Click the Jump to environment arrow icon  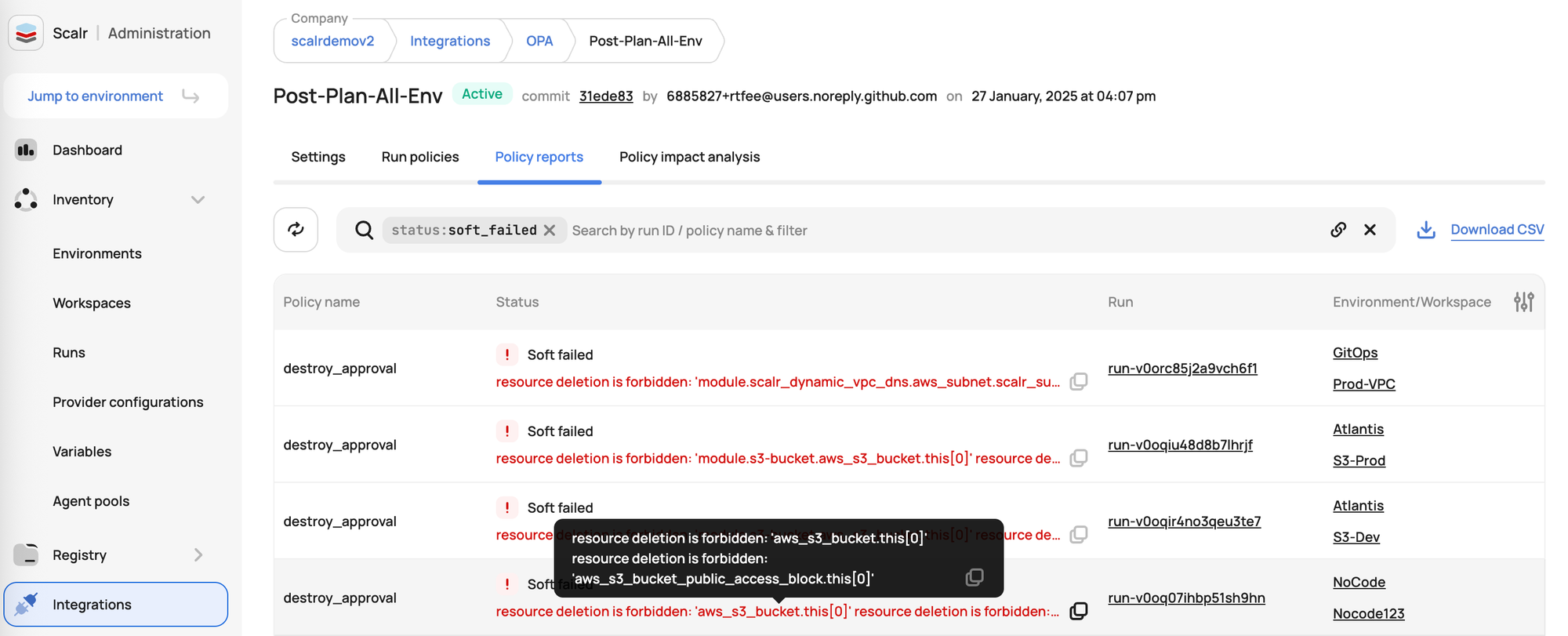[191, 96]
